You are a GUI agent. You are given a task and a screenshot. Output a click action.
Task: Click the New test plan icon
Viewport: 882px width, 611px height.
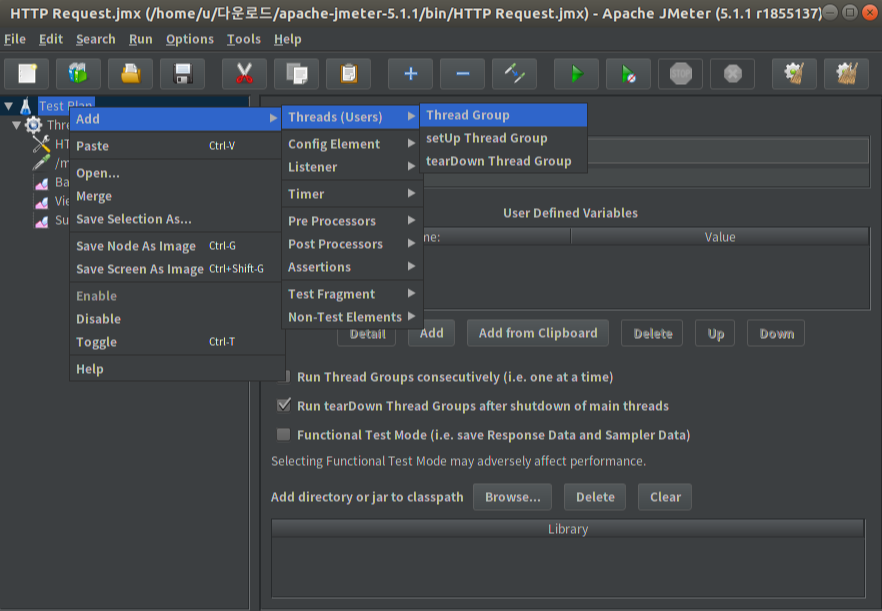click(x=26, y=74)
